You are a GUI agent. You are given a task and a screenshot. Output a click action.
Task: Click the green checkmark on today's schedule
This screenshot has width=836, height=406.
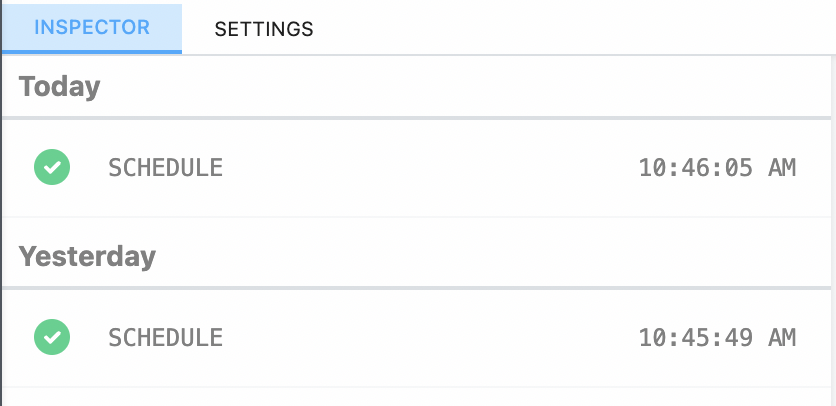click(52, 167)
